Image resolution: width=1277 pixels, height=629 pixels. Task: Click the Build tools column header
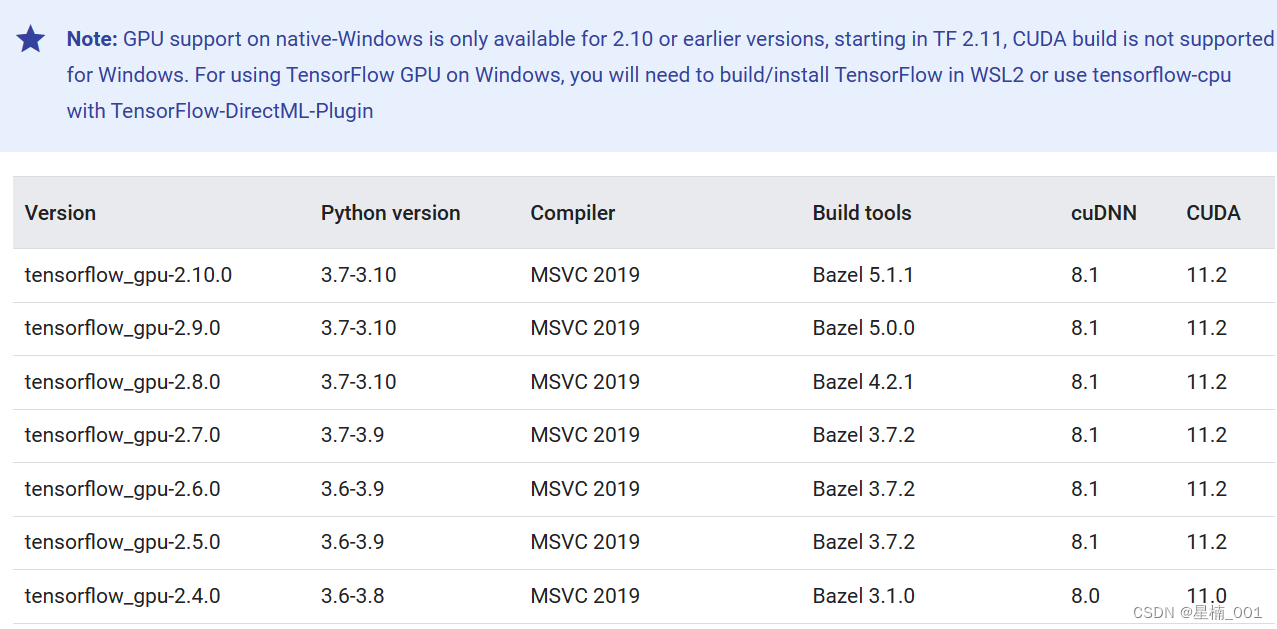(862, 213)
